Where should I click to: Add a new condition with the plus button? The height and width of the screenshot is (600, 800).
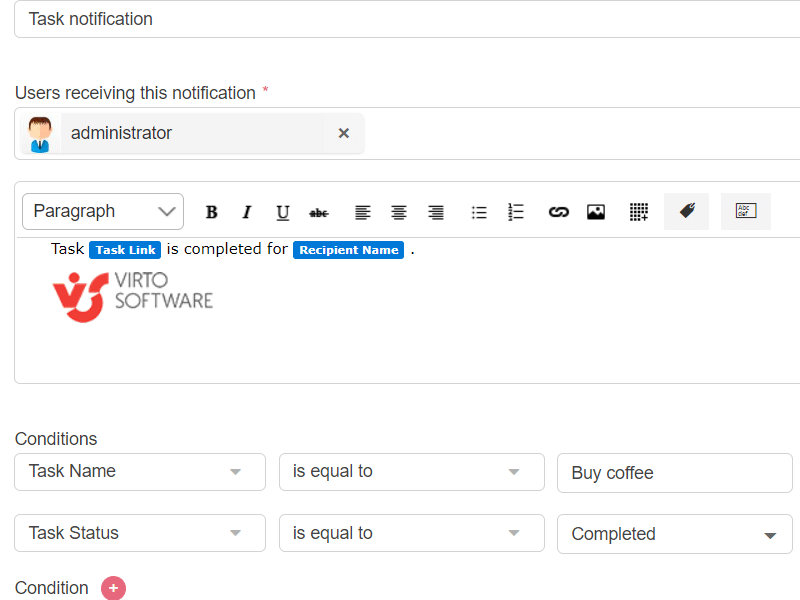tap(113, 588)
